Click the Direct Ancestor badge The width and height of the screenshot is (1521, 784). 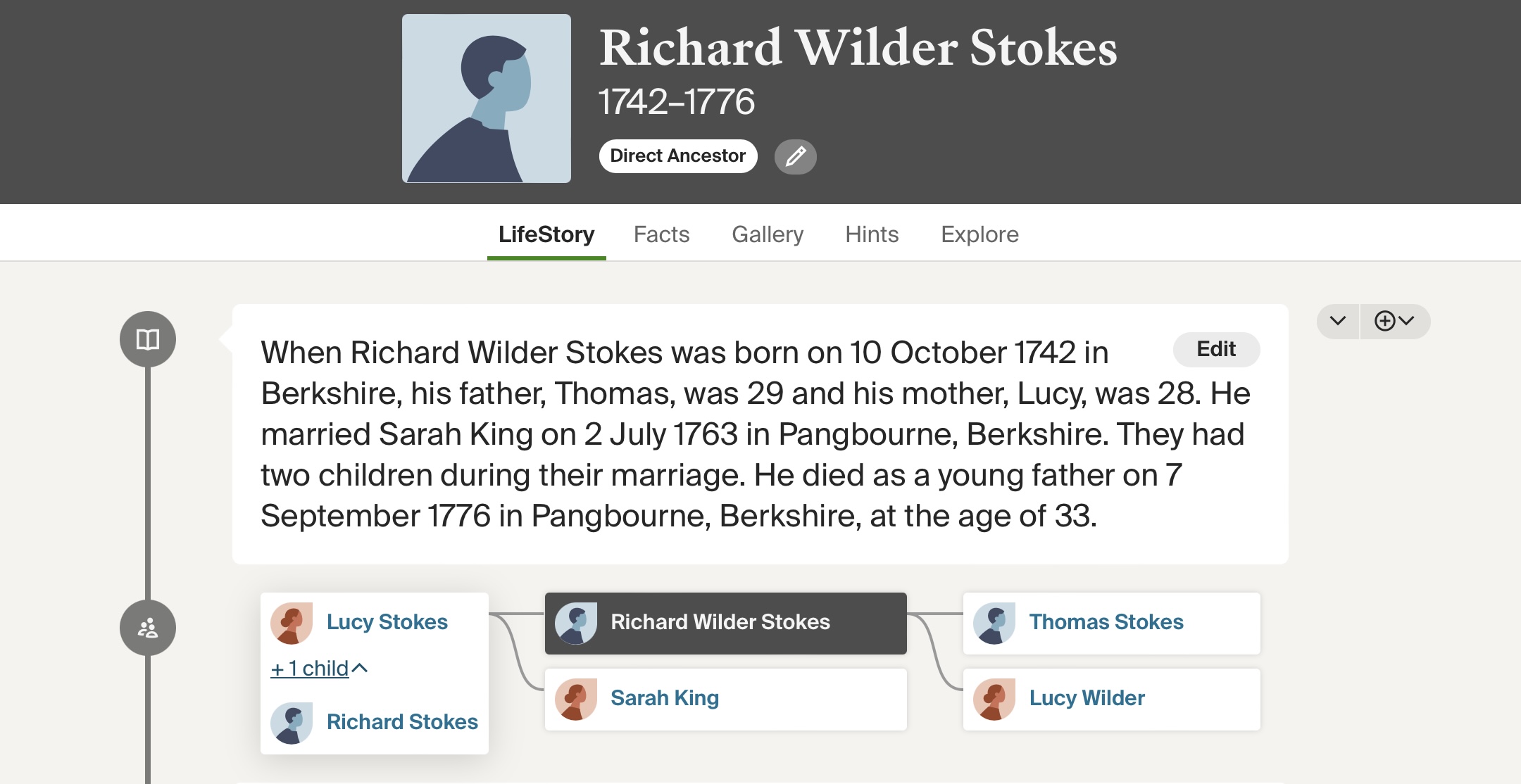[677, 156]
